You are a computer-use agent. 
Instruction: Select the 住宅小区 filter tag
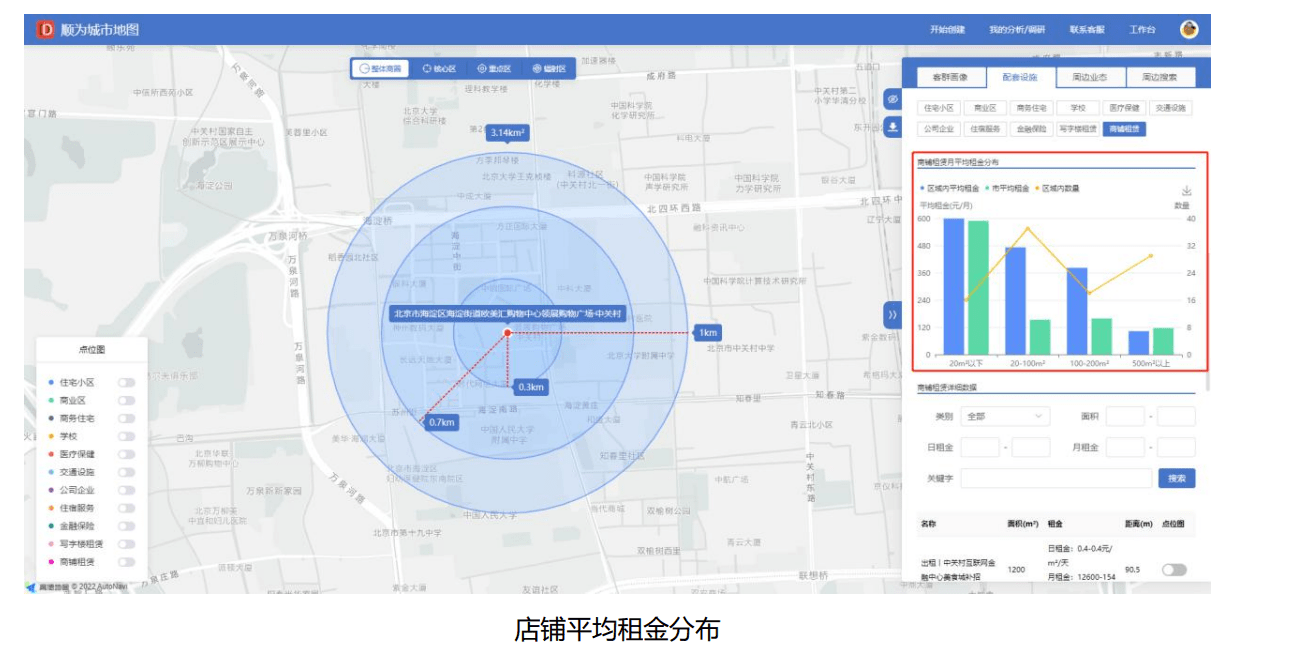coord(938,108)
